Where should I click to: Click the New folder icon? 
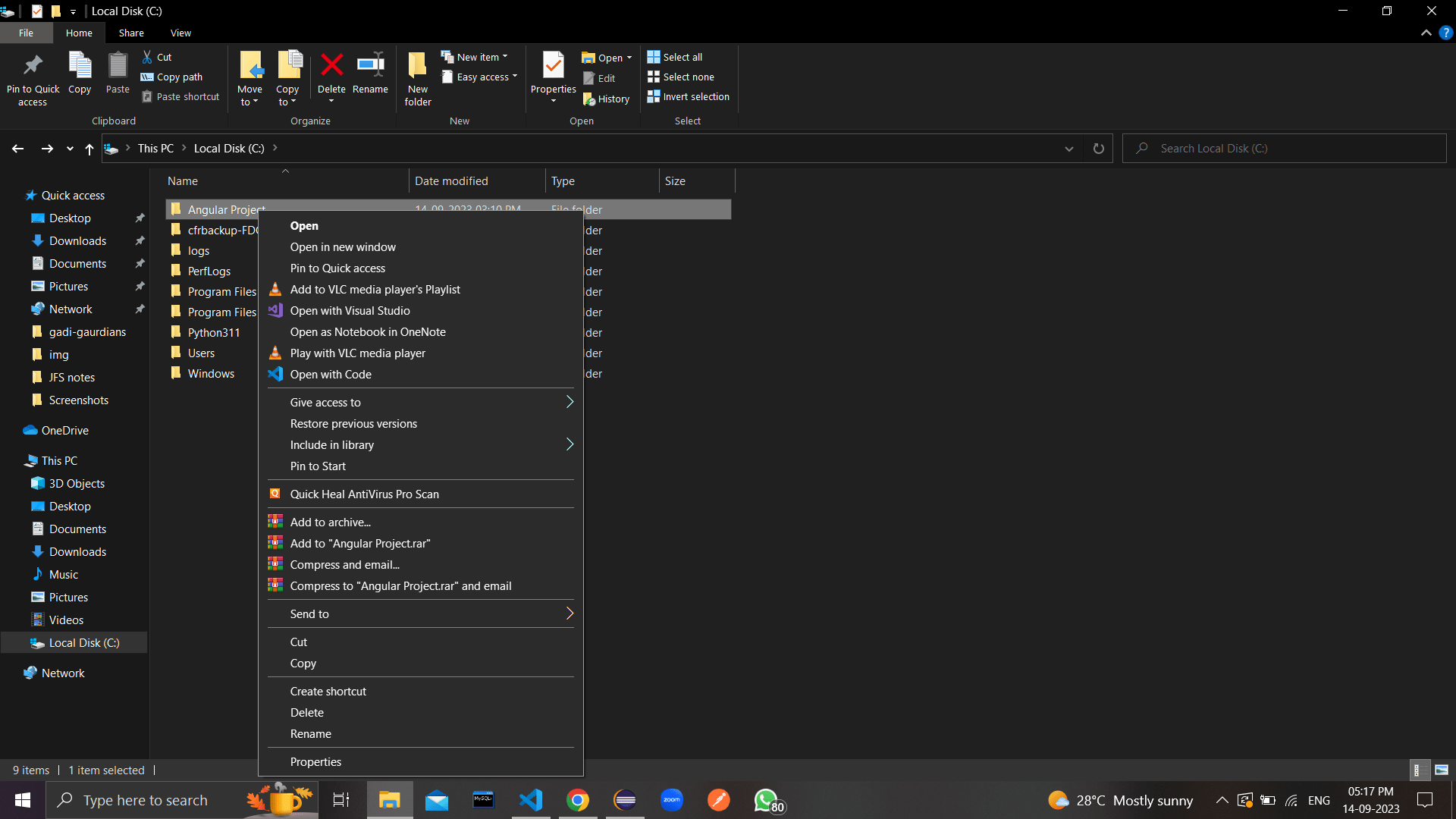pos(417,66)
